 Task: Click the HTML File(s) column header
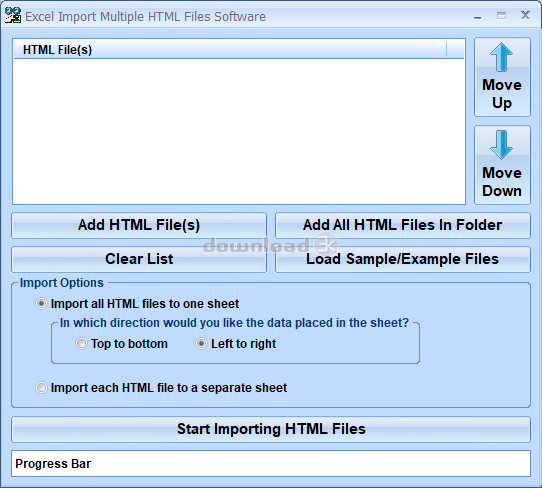(x=230, y=49)
